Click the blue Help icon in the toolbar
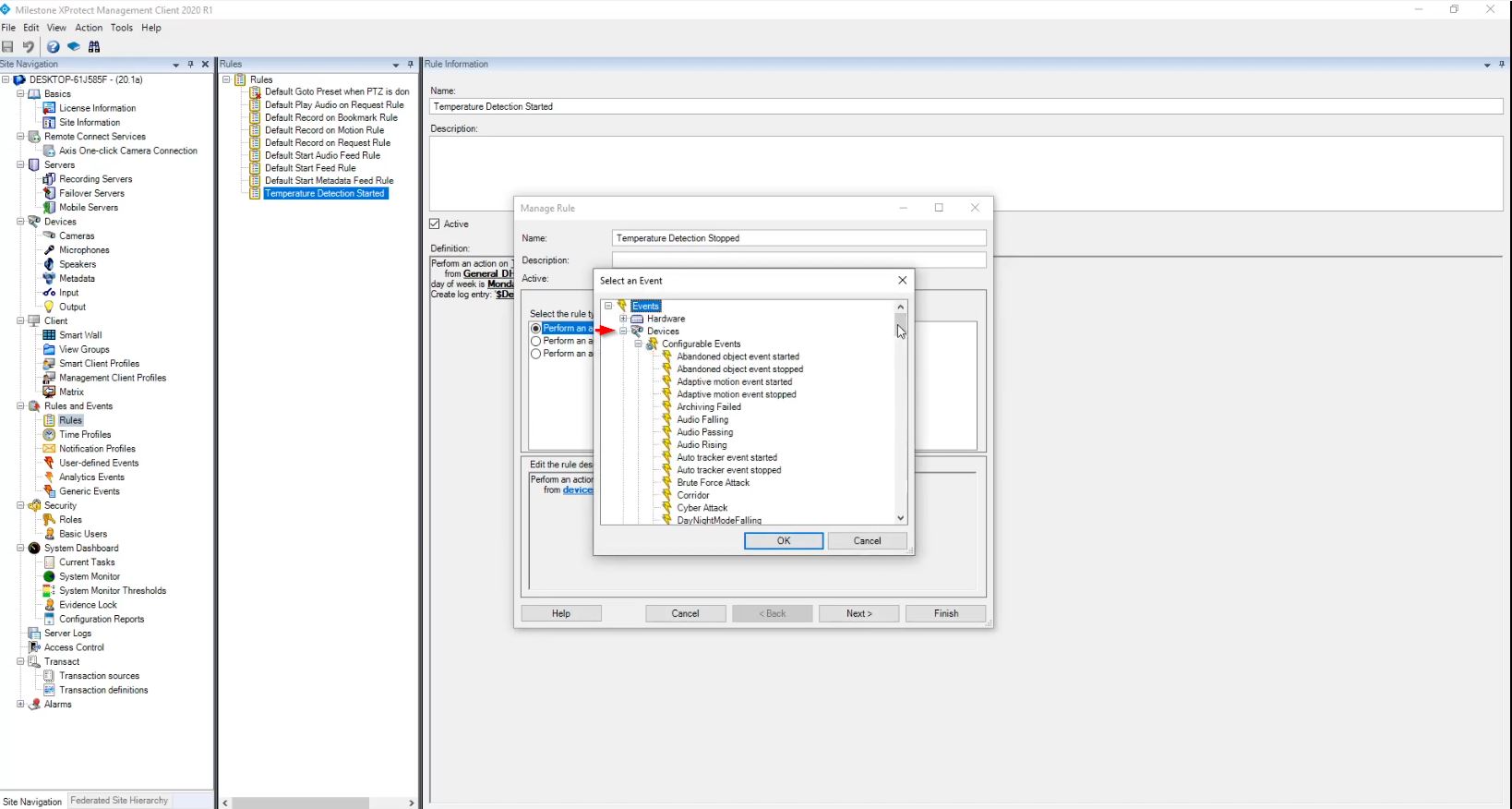 pyautogui.click(x=54, y=47)
